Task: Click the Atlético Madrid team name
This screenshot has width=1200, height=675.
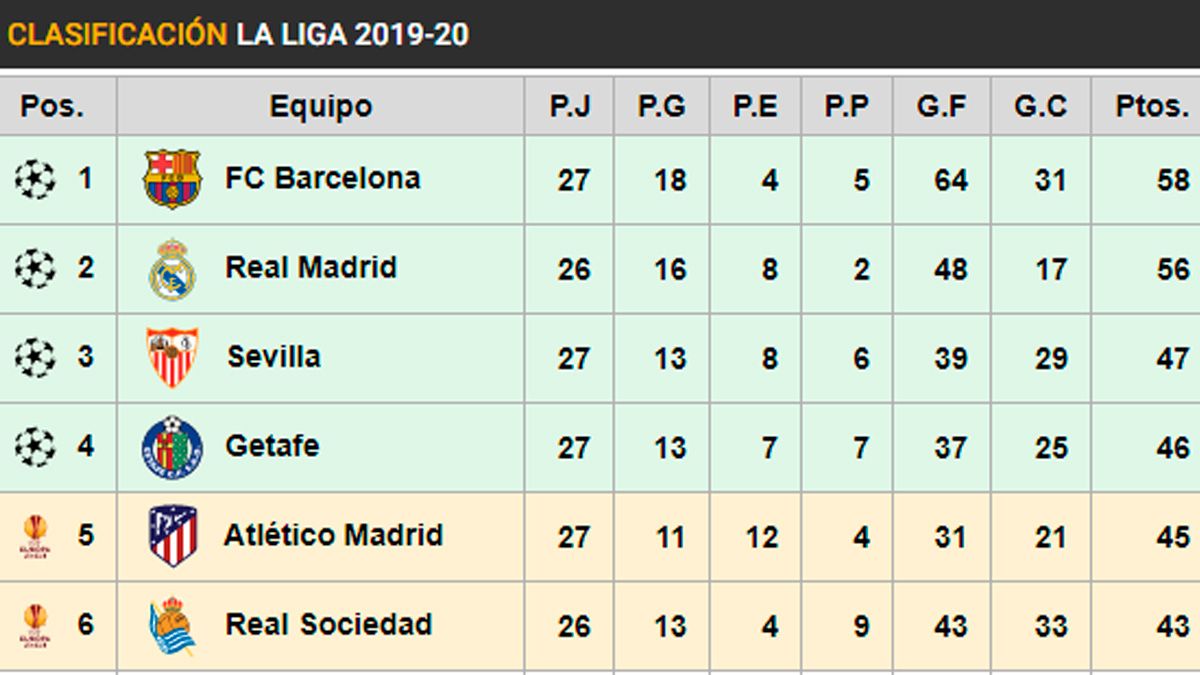Action: click(x=333, y=535)
